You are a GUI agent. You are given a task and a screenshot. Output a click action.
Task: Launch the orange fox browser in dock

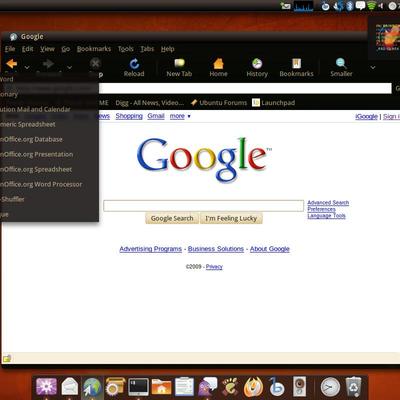(x=254, y=387)
